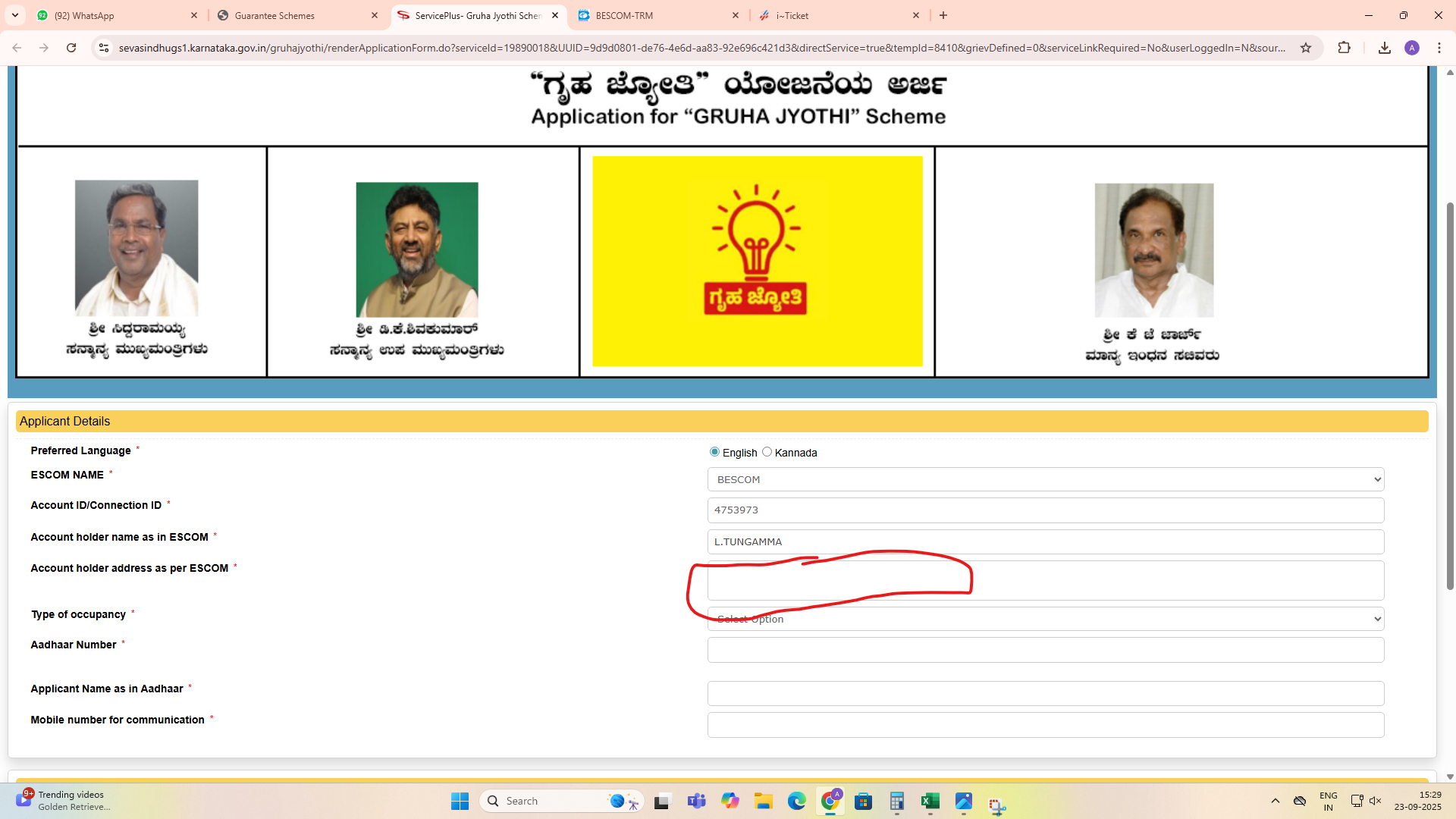Viewport: 1456px width, 819px height.
Task: Select Kannada as preferred language
Action: (x=767, y=452)
